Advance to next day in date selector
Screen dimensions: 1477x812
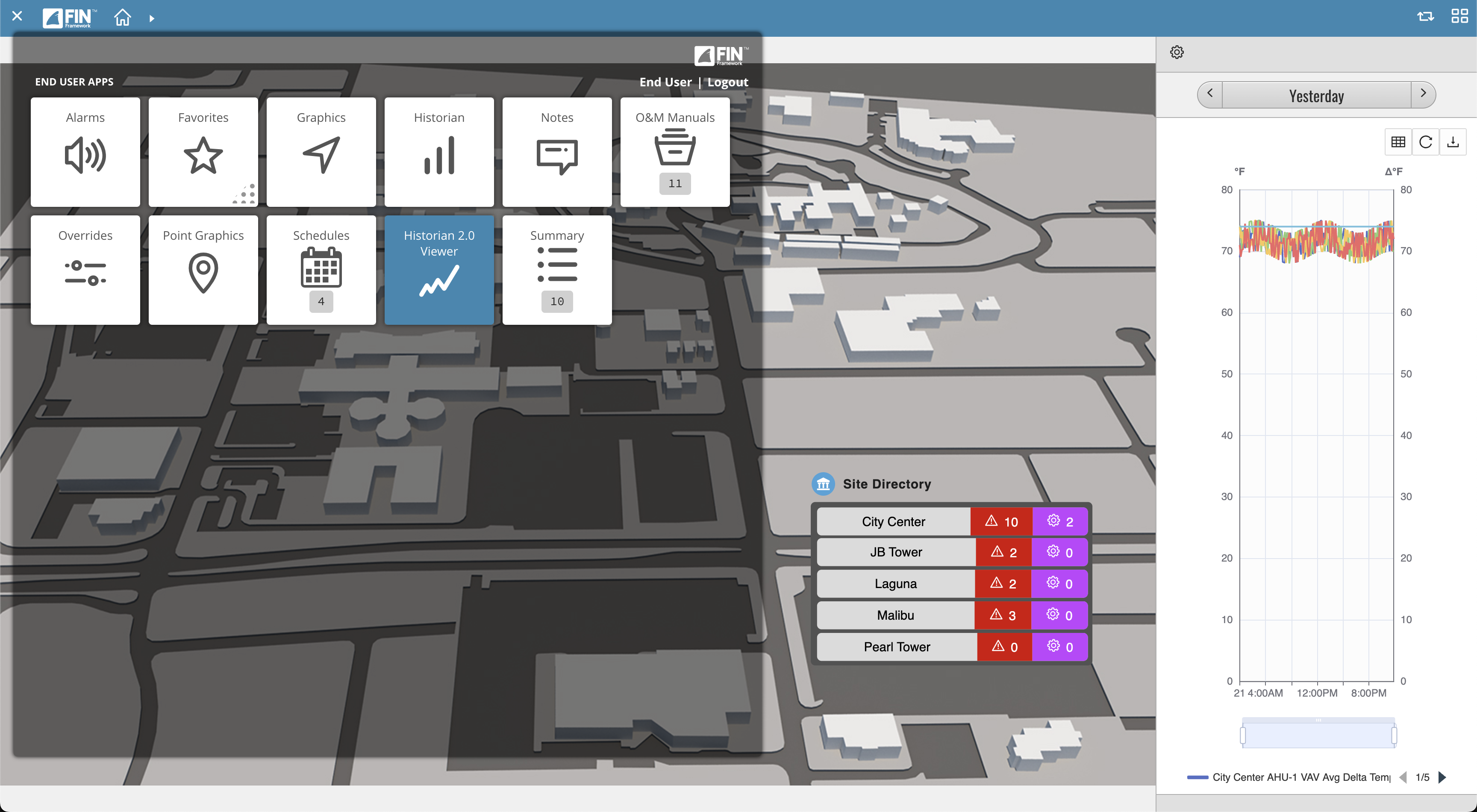1423,94
